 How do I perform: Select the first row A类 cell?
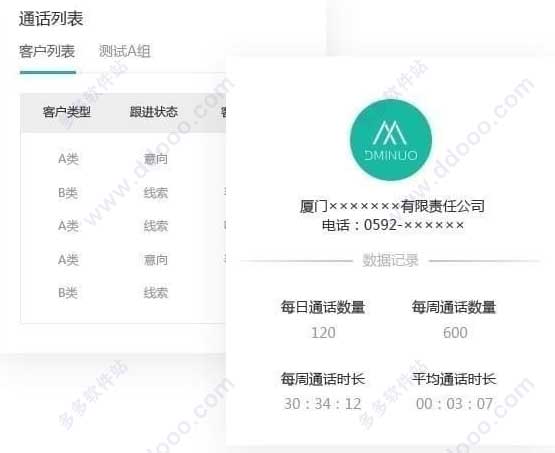68,159
